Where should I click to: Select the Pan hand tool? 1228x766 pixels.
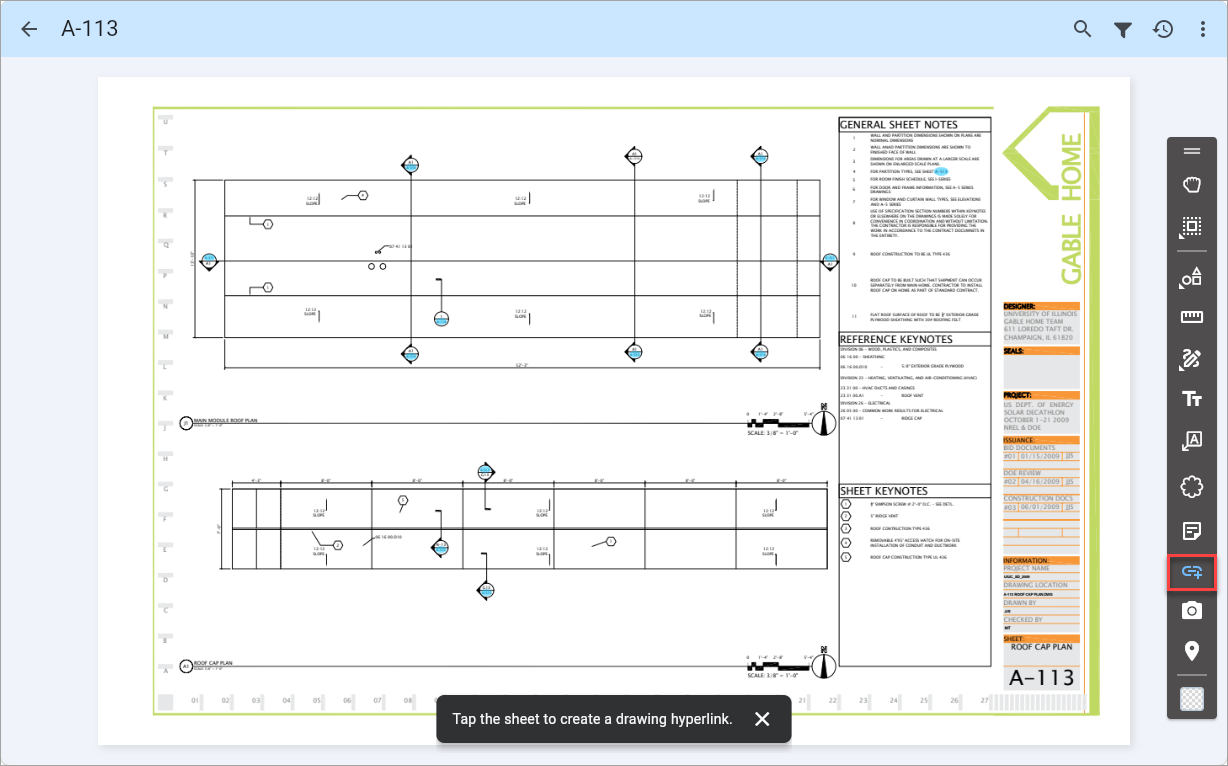(x=1191, y=185)
